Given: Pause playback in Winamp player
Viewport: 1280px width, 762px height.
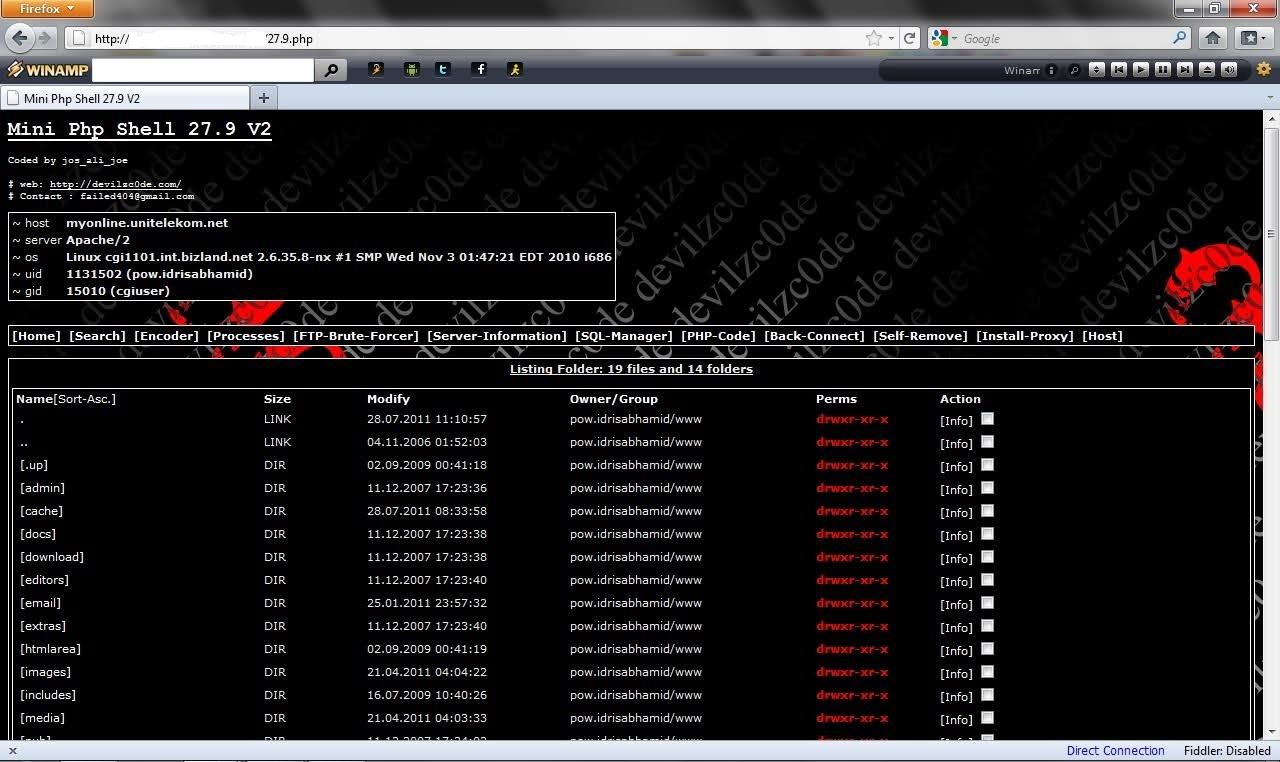Looking at the screenshot, I should (1163, 70).
